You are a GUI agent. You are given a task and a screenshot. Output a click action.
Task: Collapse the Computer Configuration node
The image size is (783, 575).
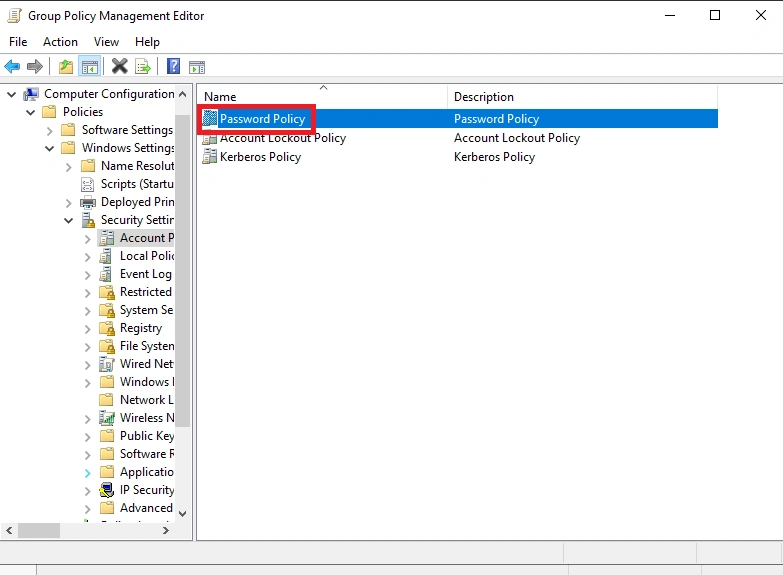coord(11,94)
